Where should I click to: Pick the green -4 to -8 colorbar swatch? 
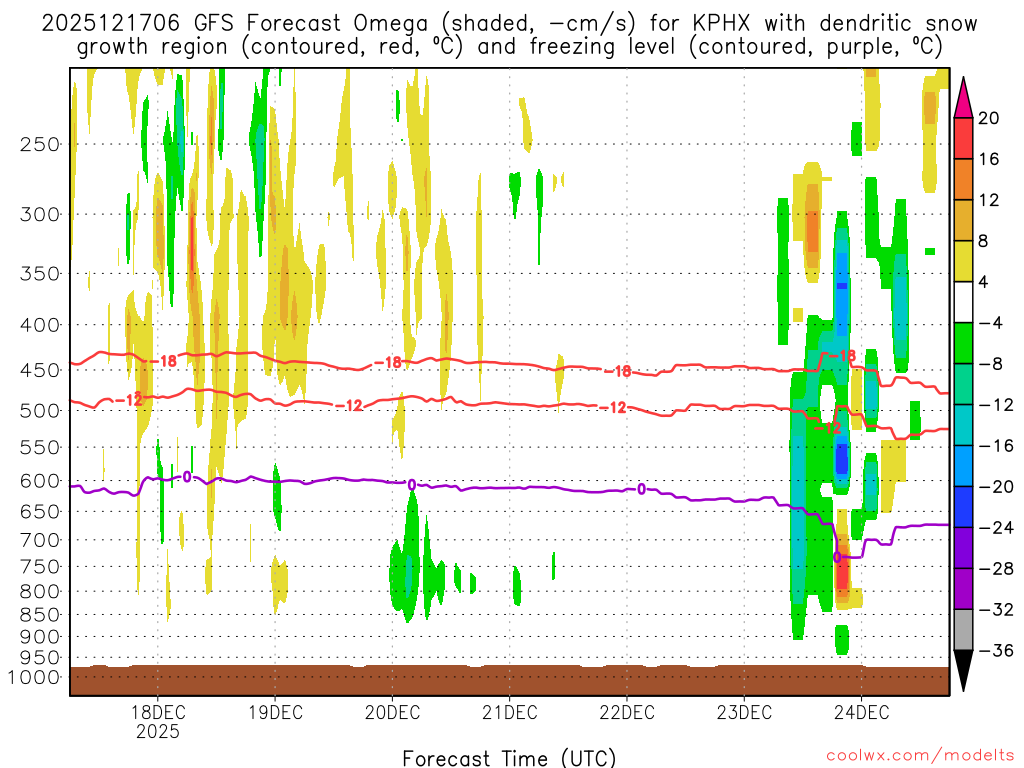pyautogui.click(x=963, y=344)
